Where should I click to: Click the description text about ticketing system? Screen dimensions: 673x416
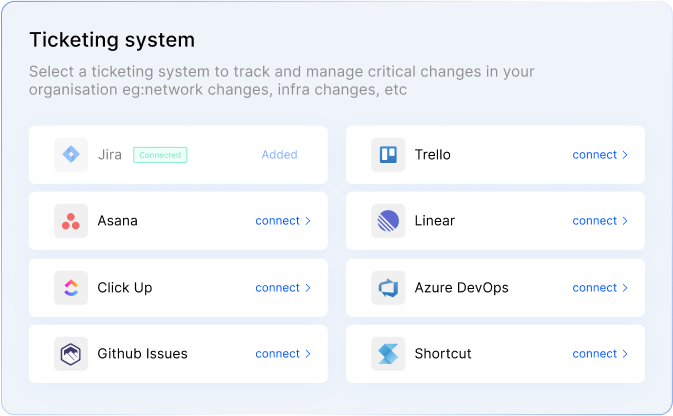pos(282,81)
